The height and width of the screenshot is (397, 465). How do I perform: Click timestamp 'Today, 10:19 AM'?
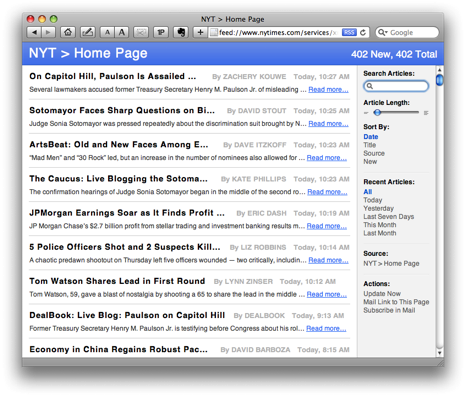pos(321,213)
